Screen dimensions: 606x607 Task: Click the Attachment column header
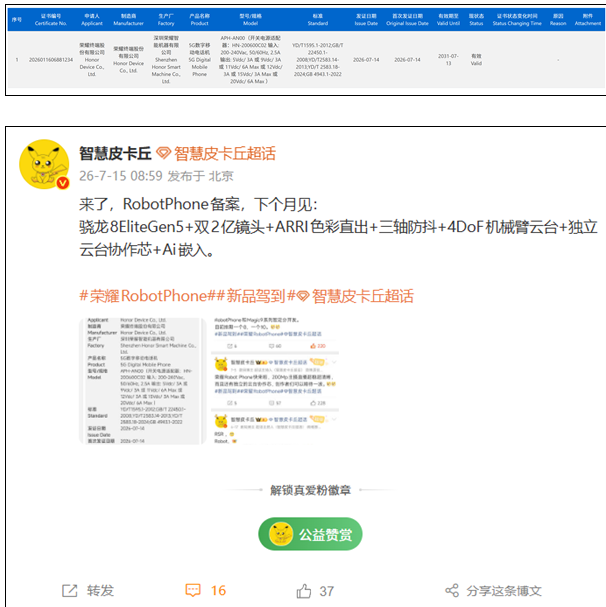(588, 19)
